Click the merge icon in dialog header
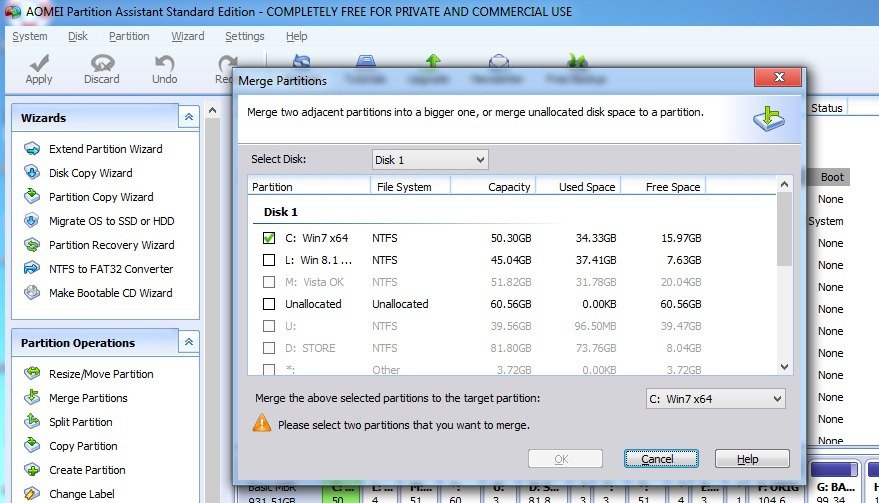Image resolution: width=879 pixels, height=503 pixels. pyautogui.click(x=769, y=119)
